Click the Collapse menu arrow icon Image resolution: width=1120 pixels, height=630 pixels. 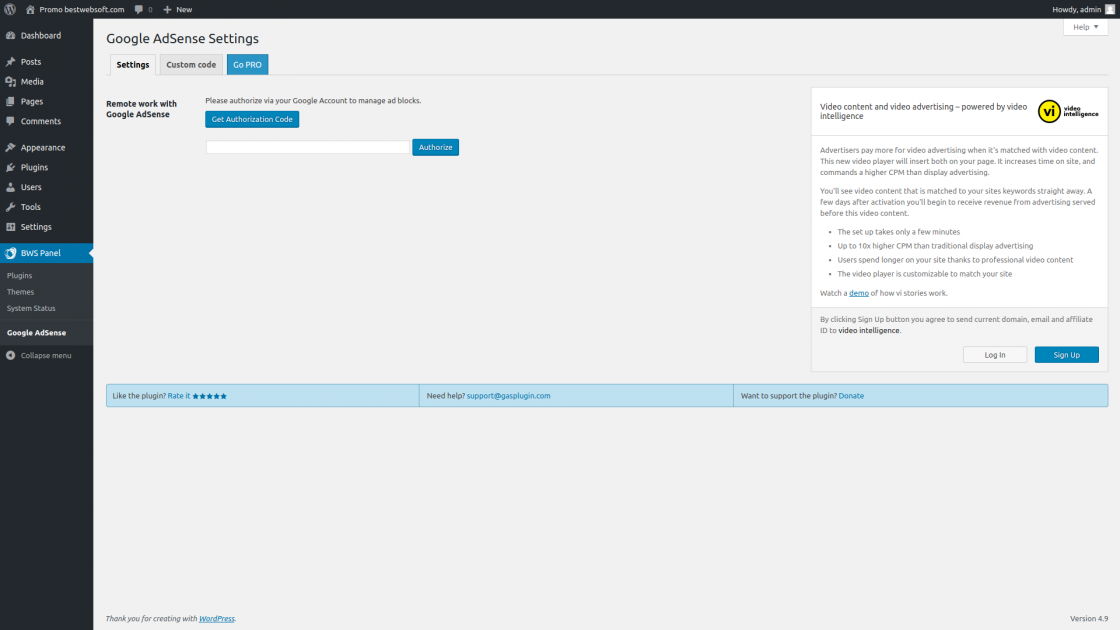pos(11,355)
